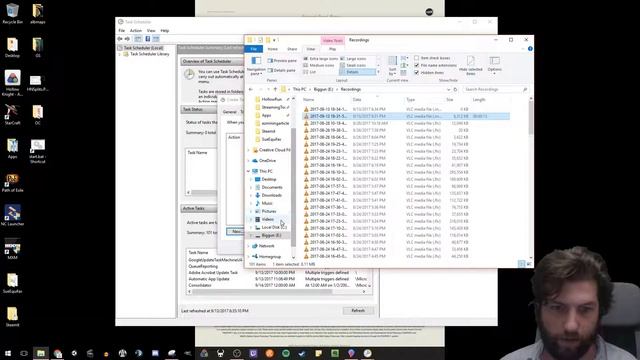Screen dimensions: 640x360
Task: Open Task Scheduler Action menu
Action: [x=136, y=31]
